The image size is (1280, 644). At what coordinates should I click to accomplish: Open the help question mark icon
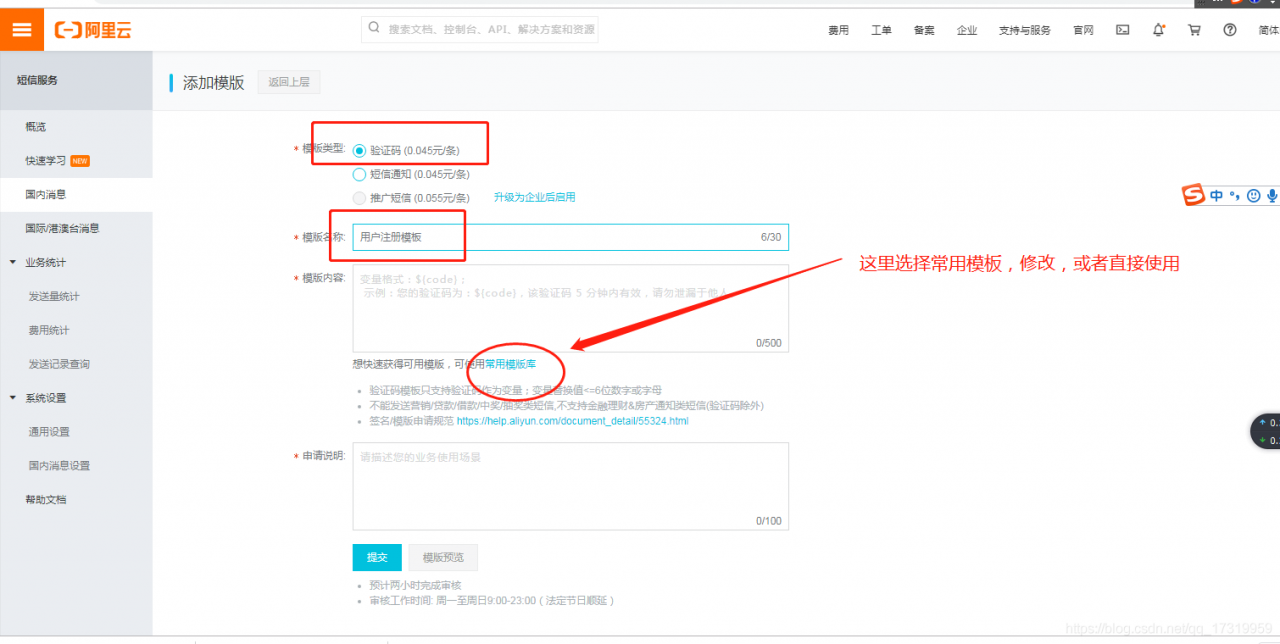click(x=1230, y=30)
